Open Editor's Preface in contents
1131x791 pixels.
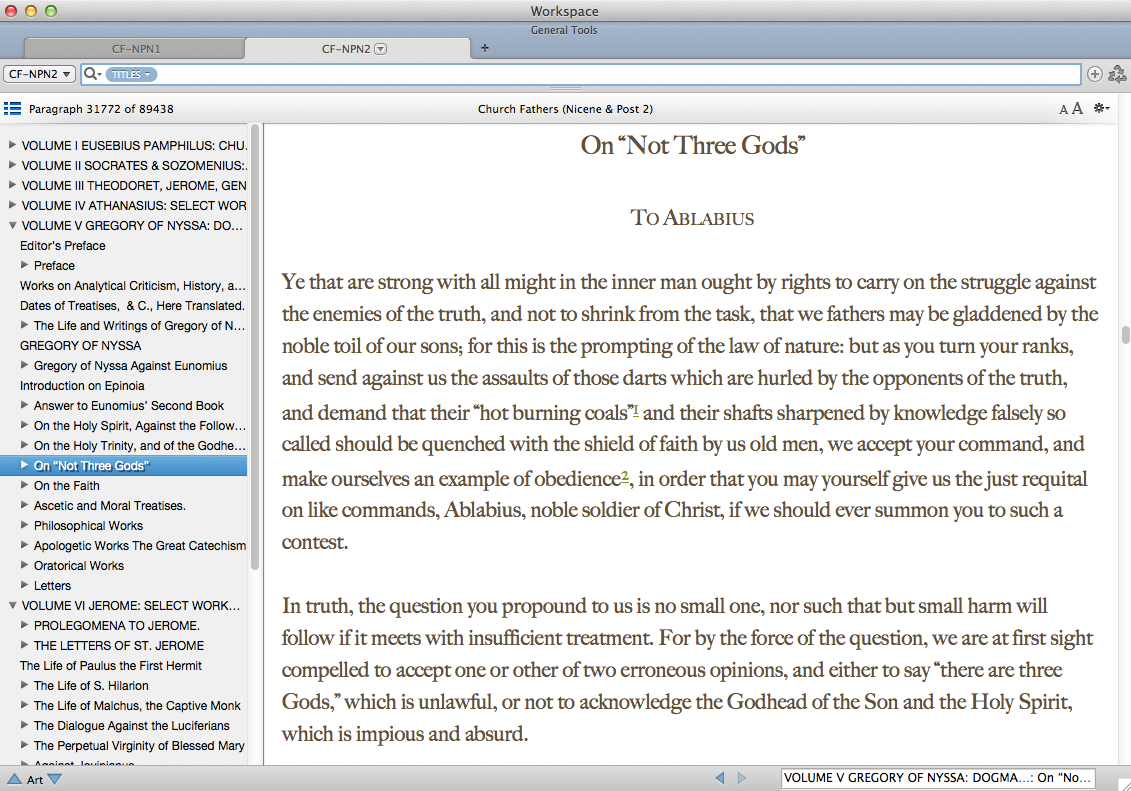click(63, 246)
